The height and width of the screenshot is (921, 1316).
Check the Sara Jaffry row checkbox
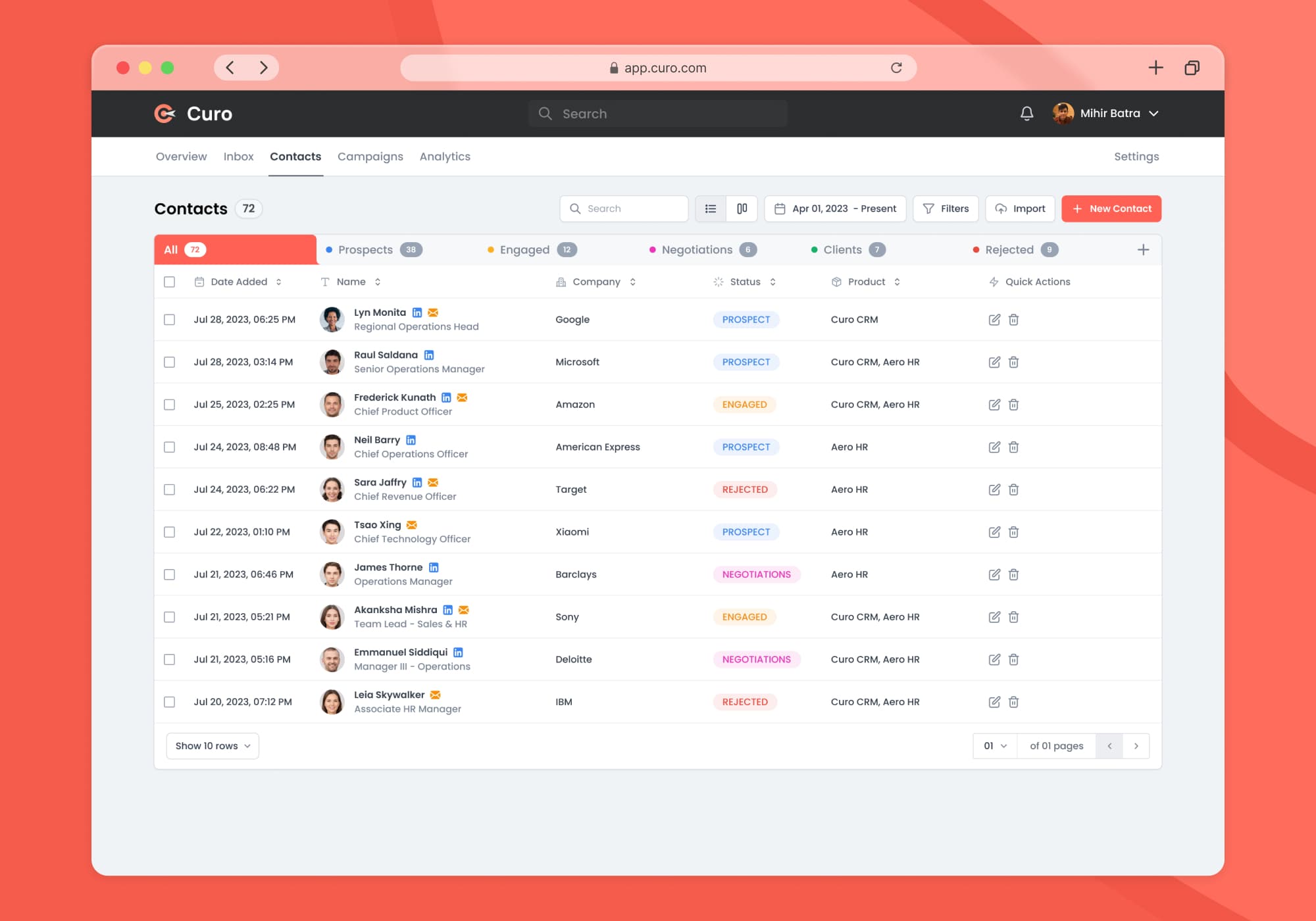169,489
